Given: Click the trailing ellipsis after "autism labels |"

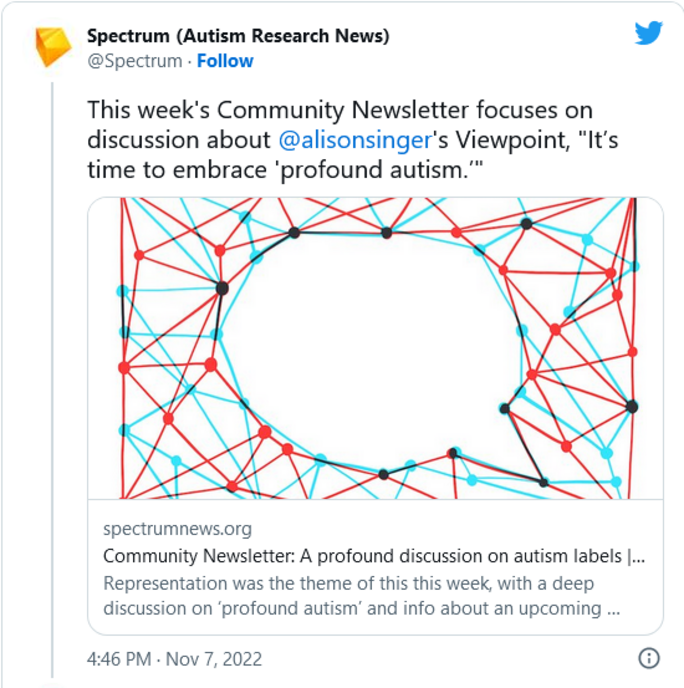Looking at the screenshot, I should [640, 556].
